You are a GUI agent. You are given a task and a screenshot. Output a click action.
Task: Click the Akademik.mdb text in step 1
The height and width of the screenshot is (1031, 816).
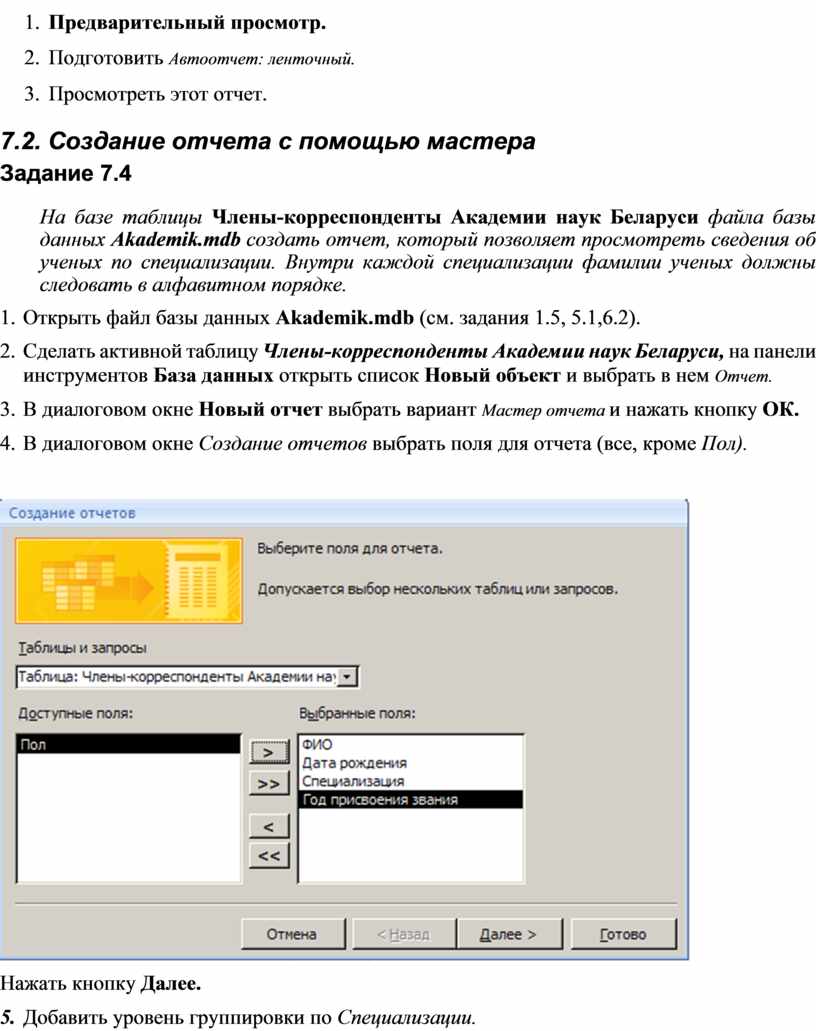(345, 318)
